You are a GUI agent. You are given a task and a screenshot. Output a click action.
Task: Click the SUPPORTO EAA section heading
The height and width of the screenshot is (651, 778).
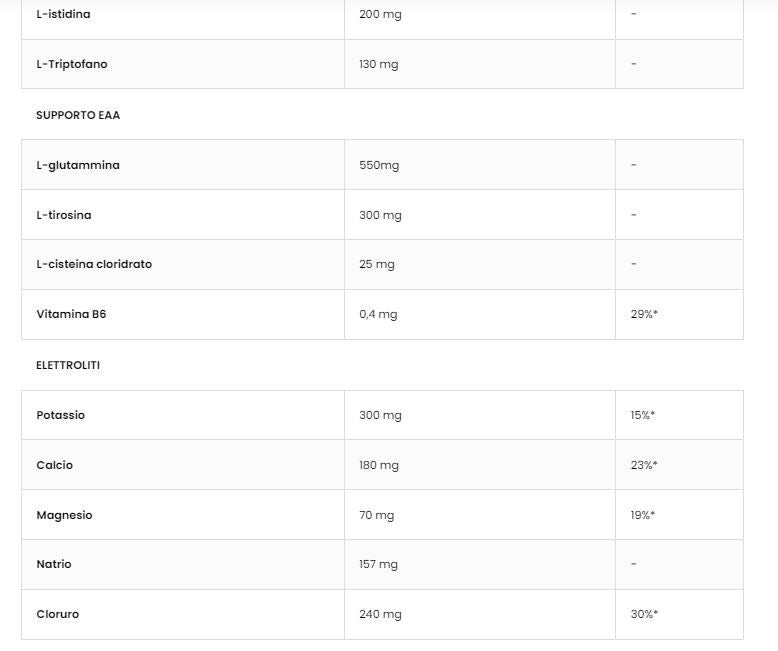[78, 115]
